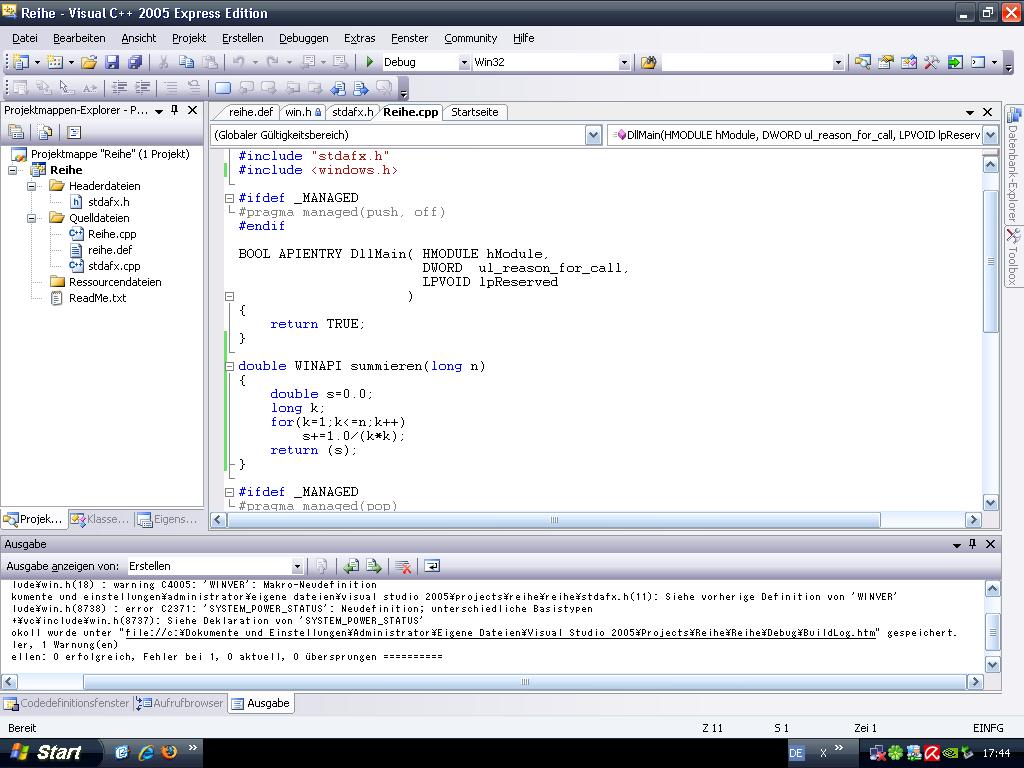Image resolution: width=1024 pixels, height=768 pixels.
Task: Switch to the reihe.def editor tab
Action: [251, 112]
